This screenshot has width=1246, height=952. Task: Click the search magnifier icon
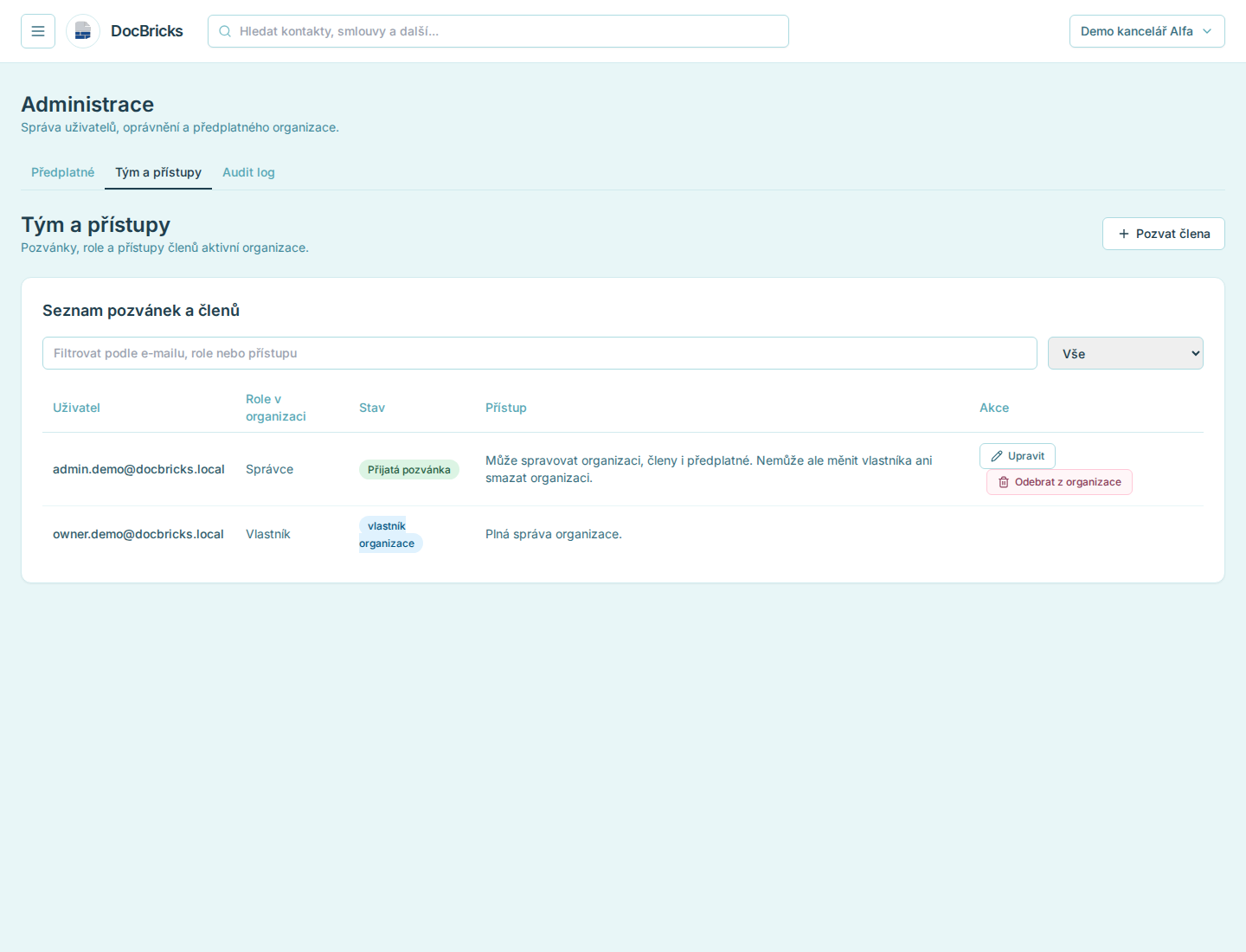225,31
